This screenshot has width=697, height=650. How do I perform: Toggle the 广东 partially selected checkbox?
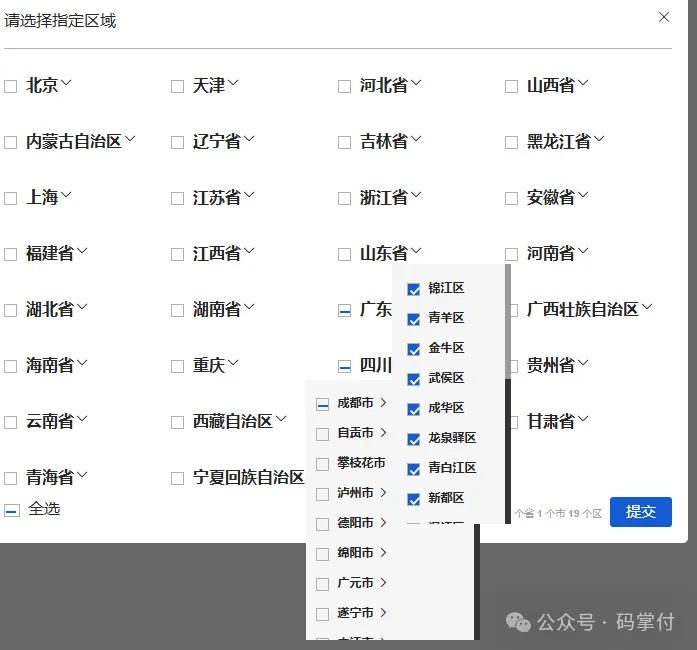(344, 310)
